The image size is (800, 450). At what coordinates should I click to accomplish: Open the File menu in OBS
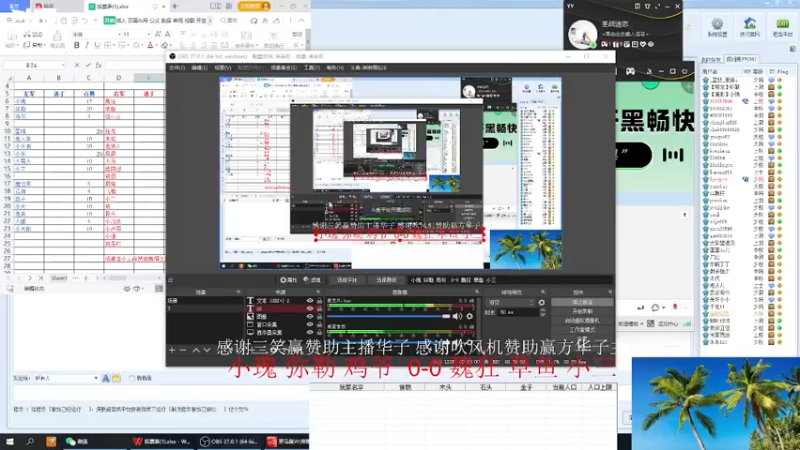(177, 68)
